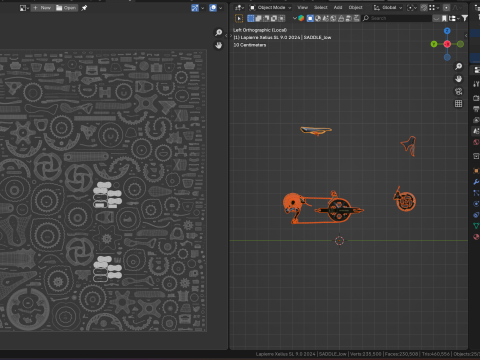Click the viewport zoom magnifier icon
480x360 pixels.
coord(459,66)
